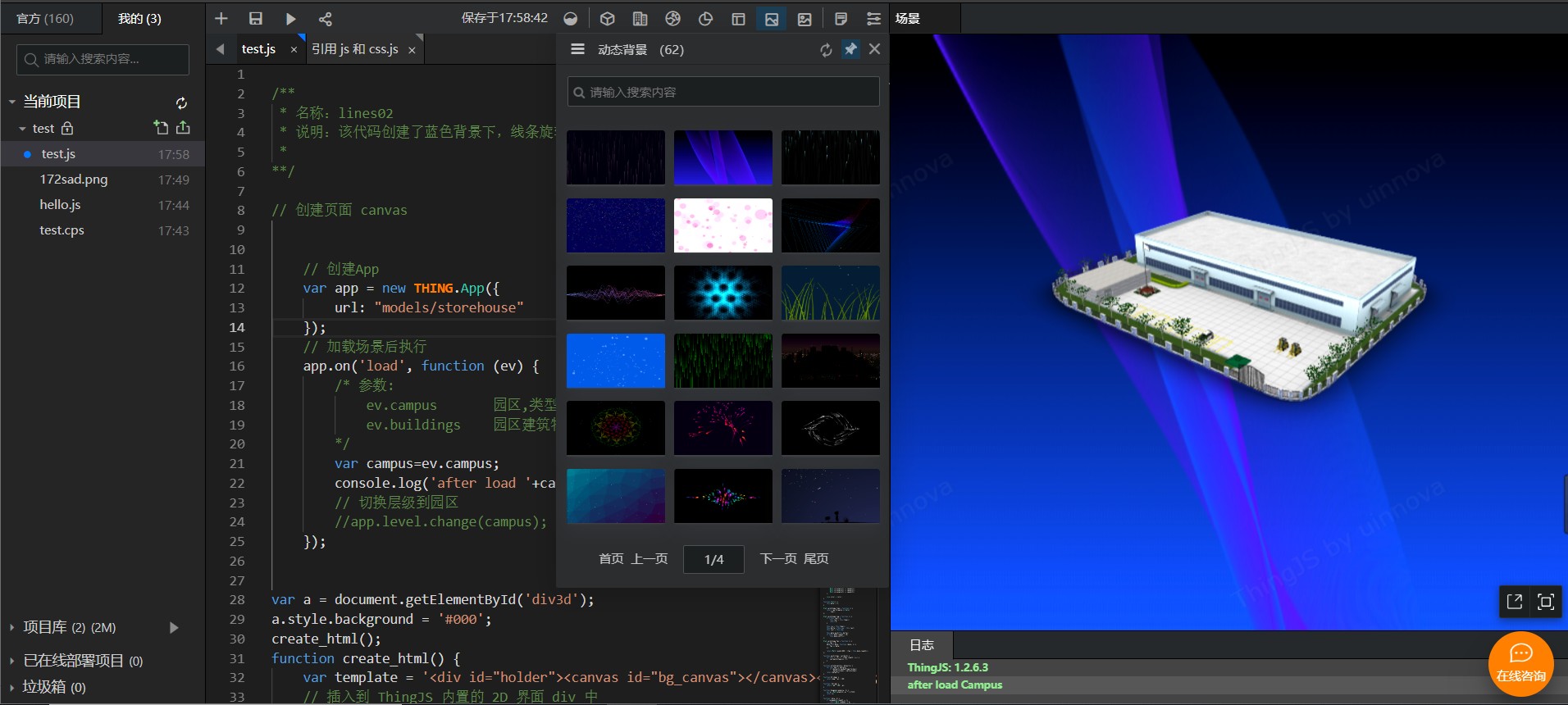Toggle the pin icon on 动态背景 panel

pos(851,49)
